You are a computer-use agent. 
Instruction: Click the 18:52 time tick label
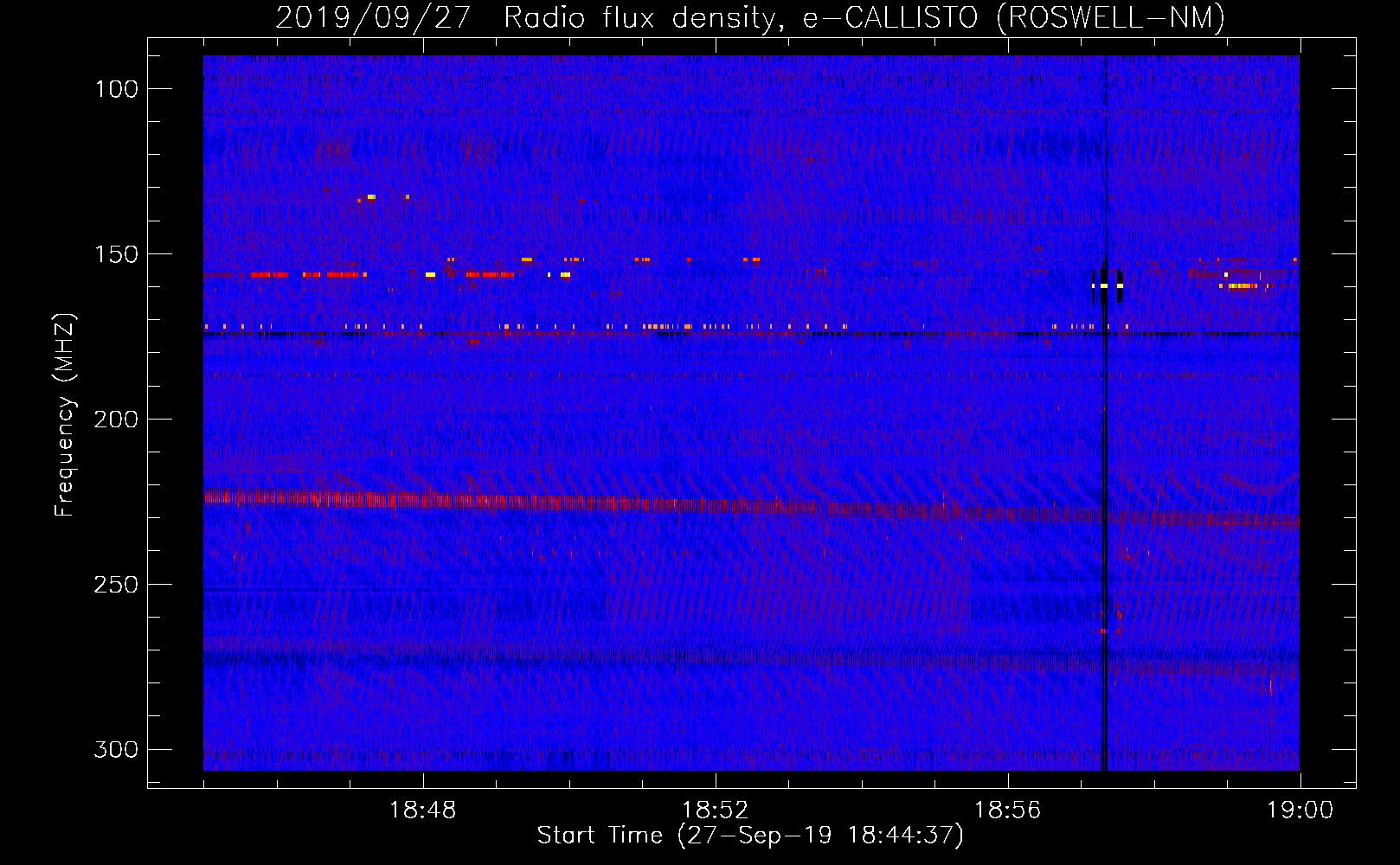click(715, 811)
